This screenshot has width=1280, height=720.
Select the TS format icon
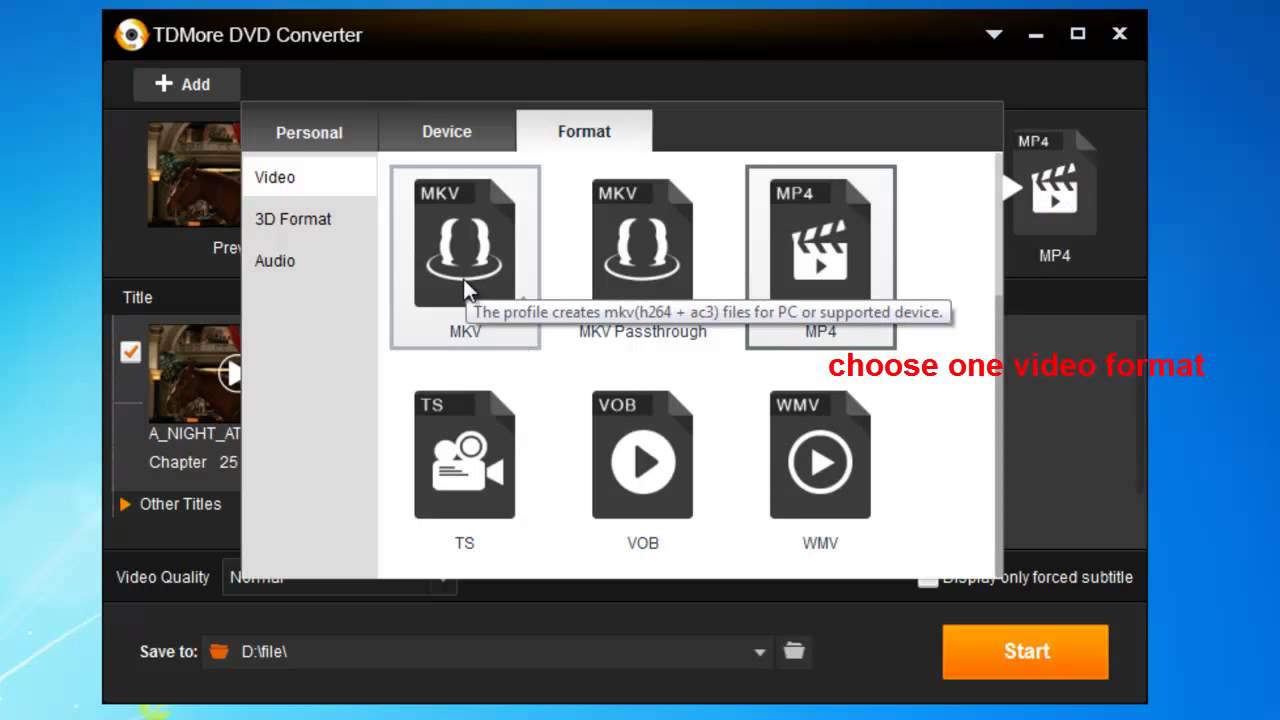(465, 455)
